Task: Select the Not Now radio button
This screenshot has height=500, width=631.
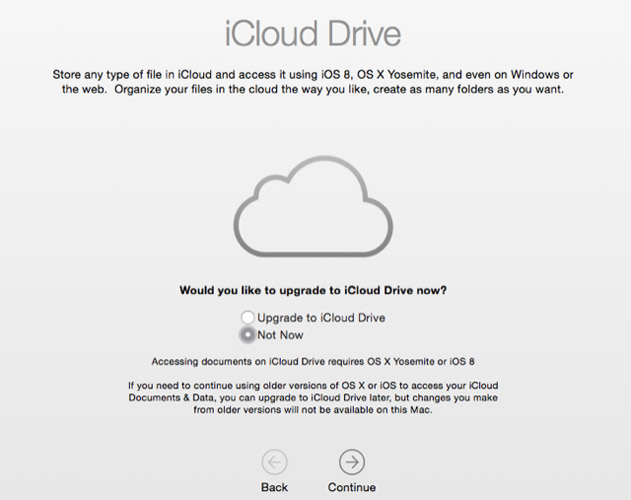Action: pyautogui.click(x=248, y=335)
